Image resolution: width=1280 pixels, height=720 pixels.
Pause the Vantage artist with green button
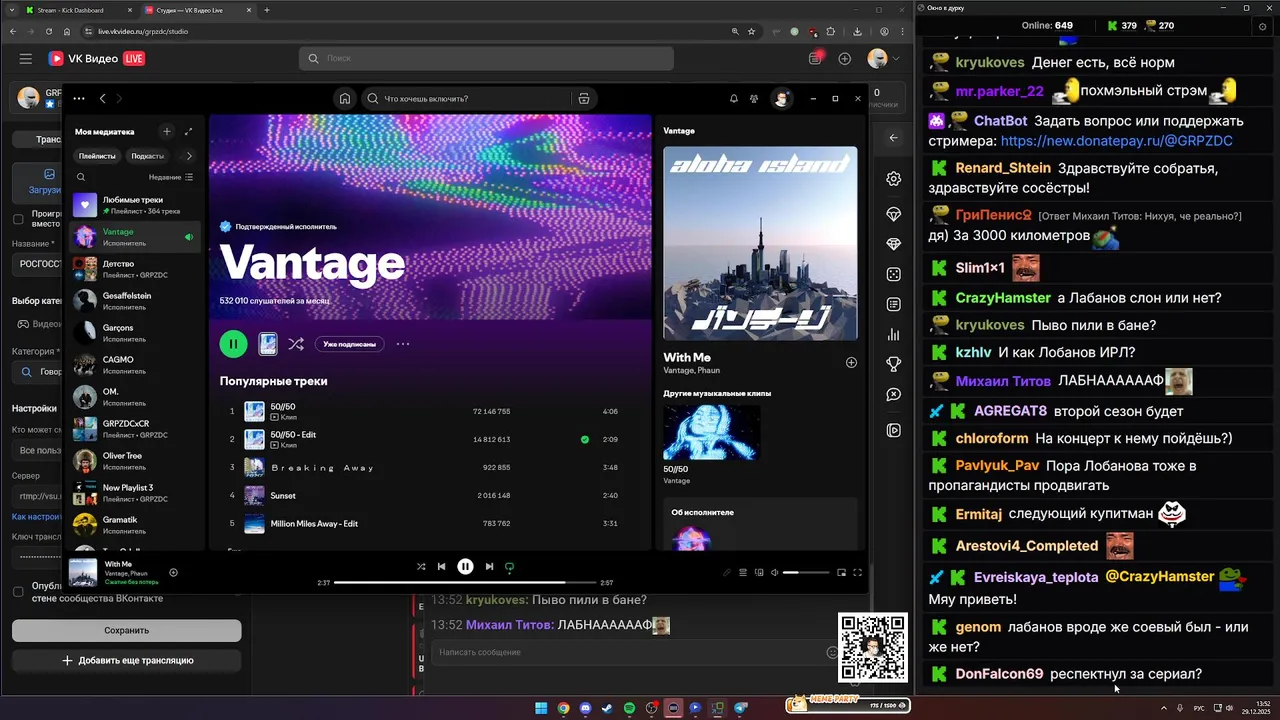point(233,344)
